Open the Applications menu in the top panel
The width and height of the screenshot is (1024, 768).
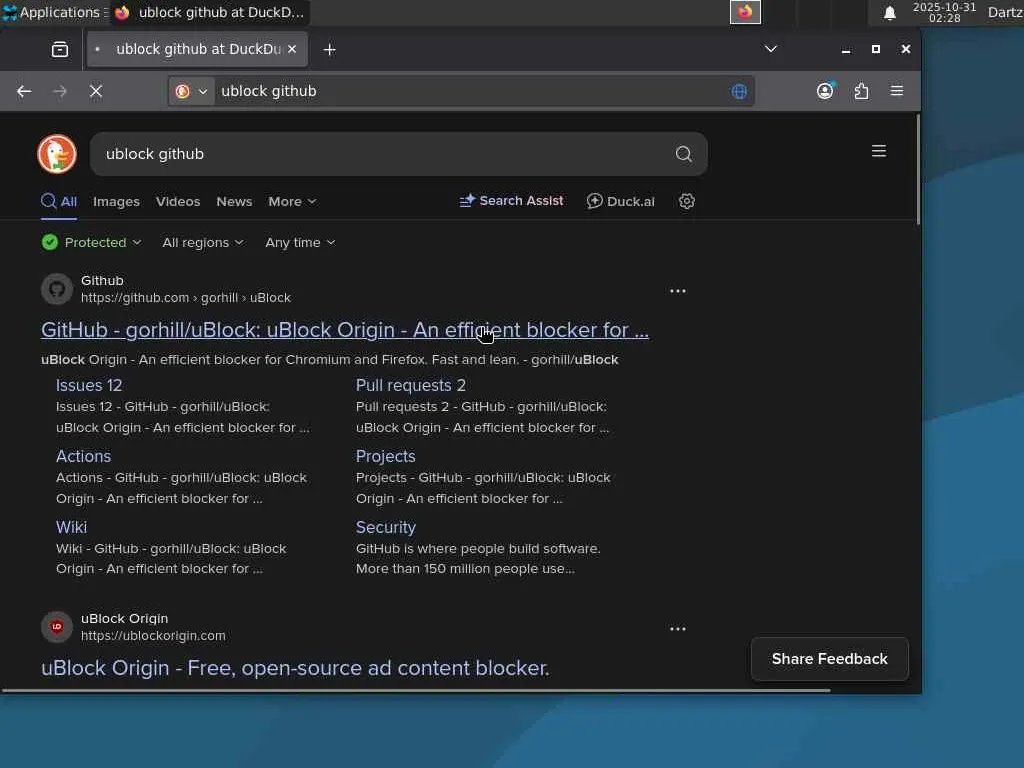point(54,12)
